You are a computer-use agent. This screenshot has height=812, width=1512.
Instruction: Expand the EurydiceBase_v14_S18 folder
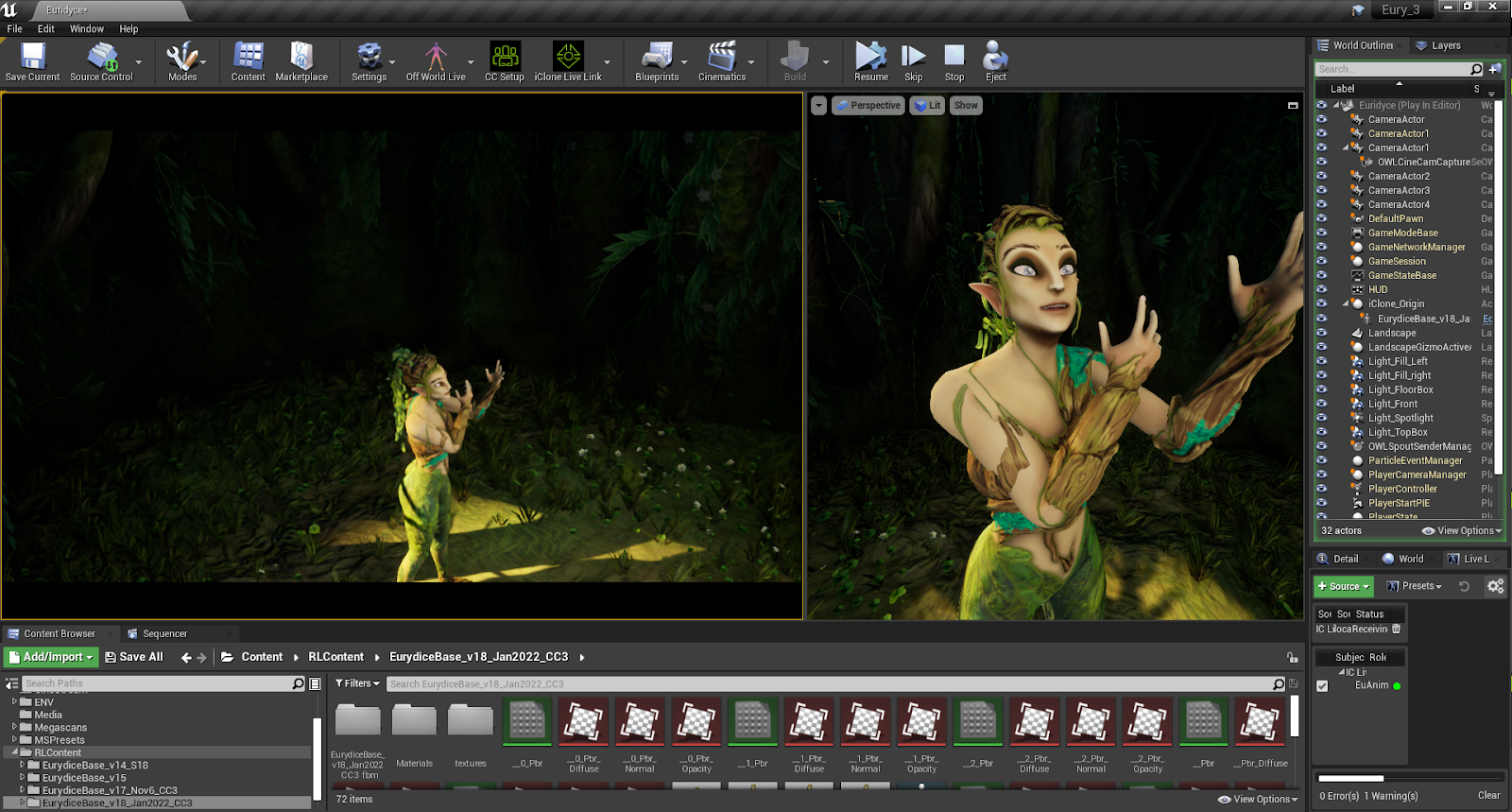coord(23,765)
